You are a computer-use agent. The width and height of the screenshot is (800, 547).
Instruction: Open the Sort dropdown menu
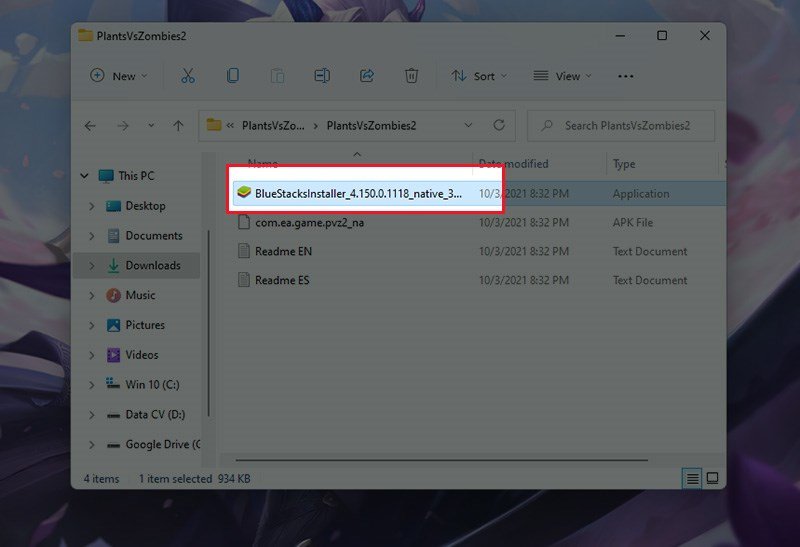pos(479,76)
